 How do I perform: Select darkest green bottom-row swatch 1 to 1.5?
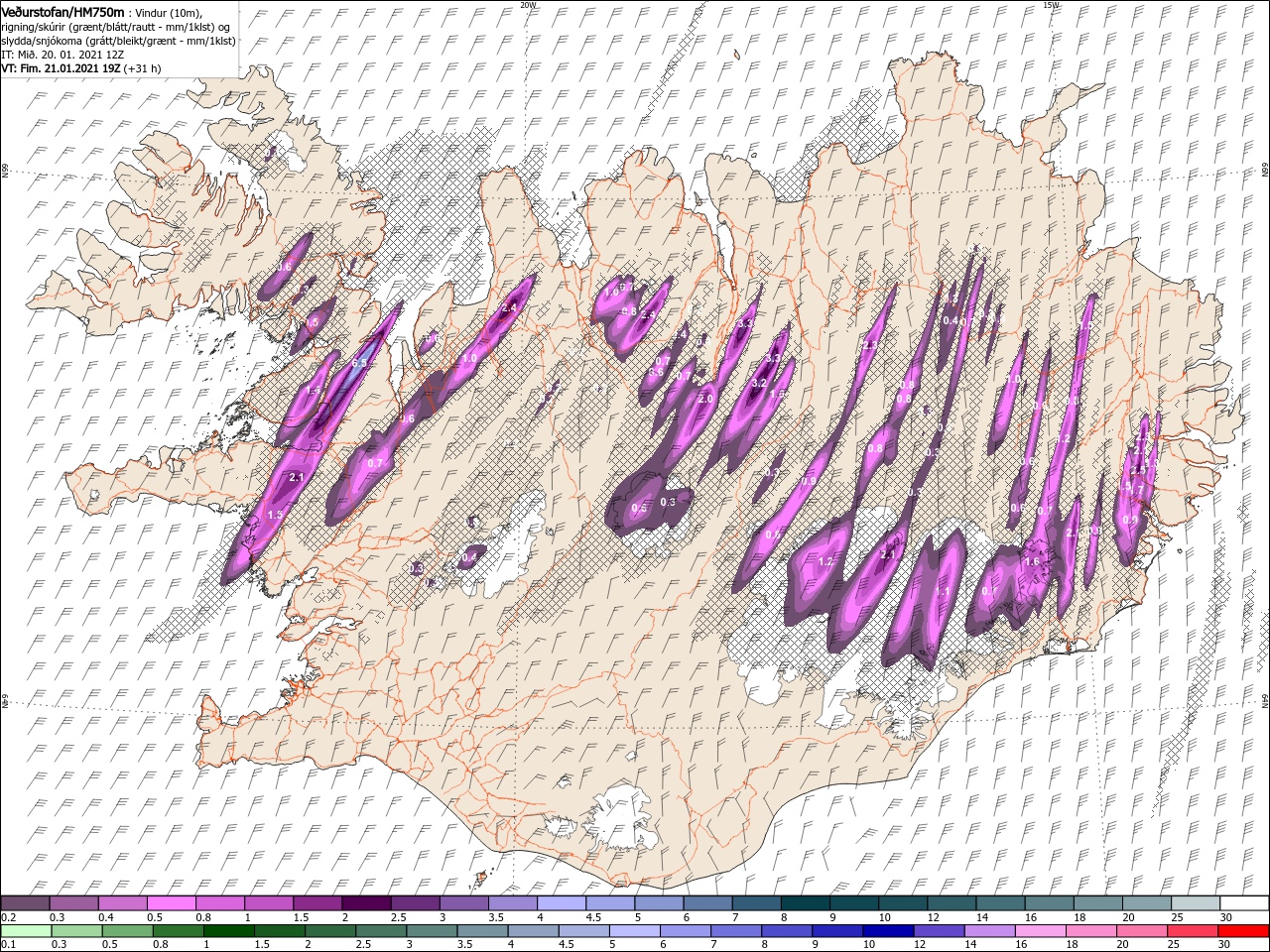point(228,931)
